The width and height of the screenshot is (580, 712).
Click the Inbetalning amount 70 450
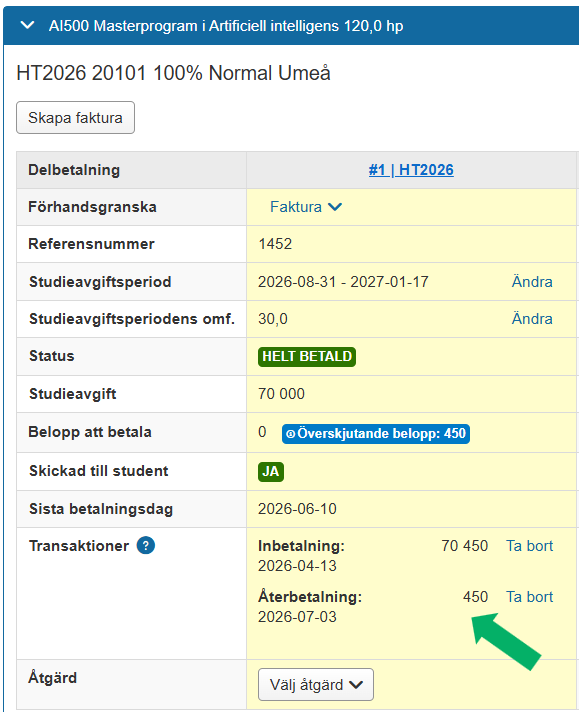click(x=465, y=546)
